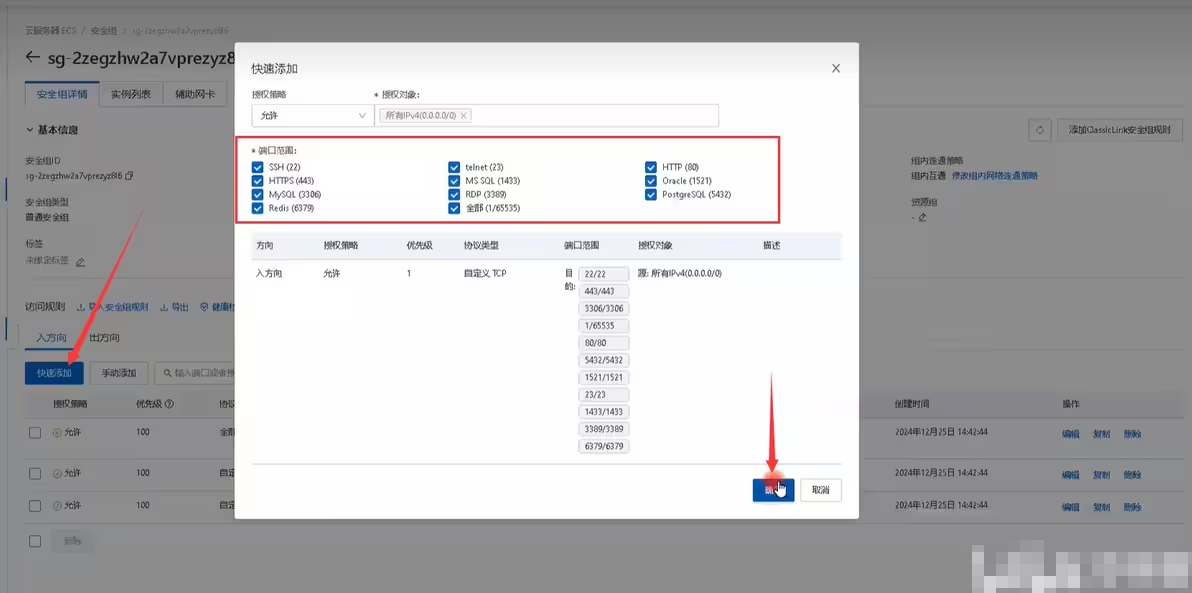
Task: Click the 导出 export icon link
Action: [174, 307]
